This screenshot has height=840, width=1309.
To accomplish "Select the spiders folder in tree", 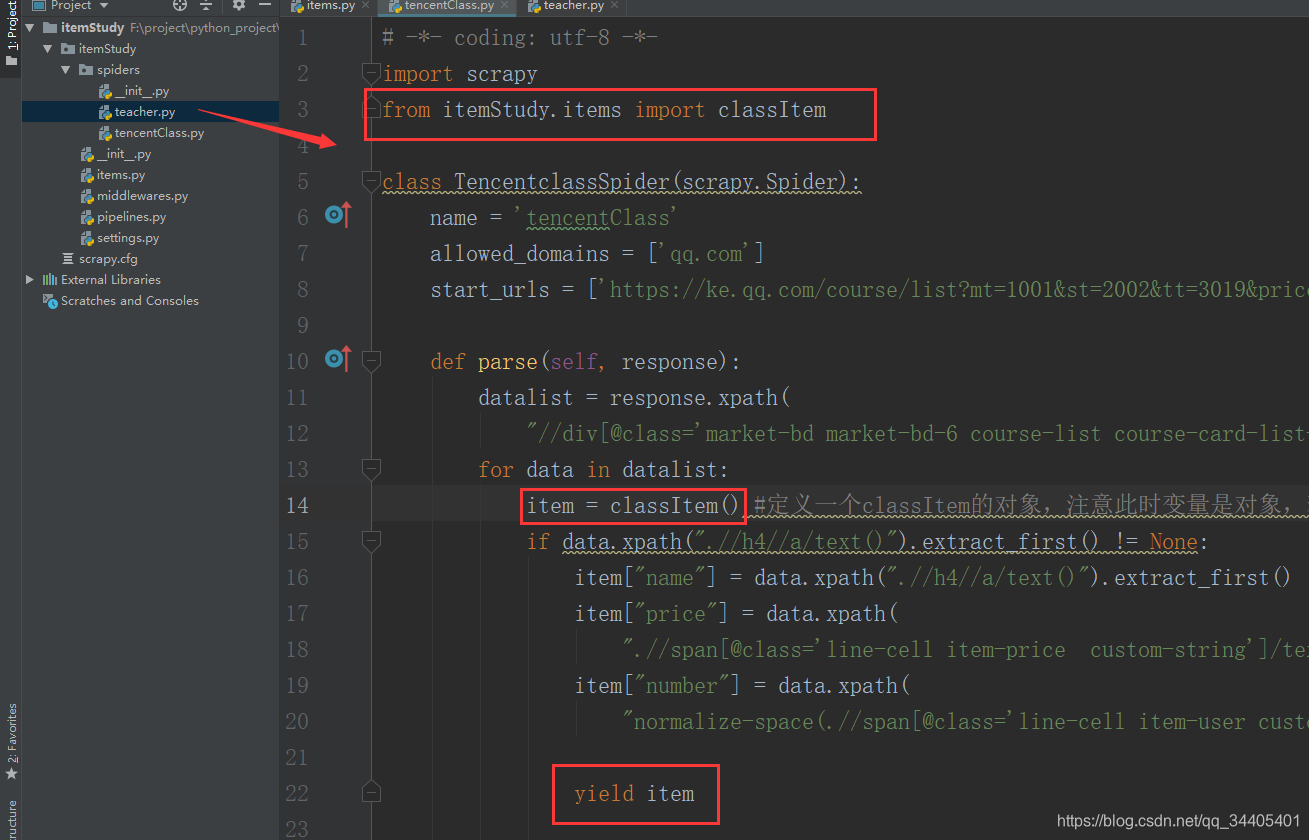I will (x=118, y=70).
